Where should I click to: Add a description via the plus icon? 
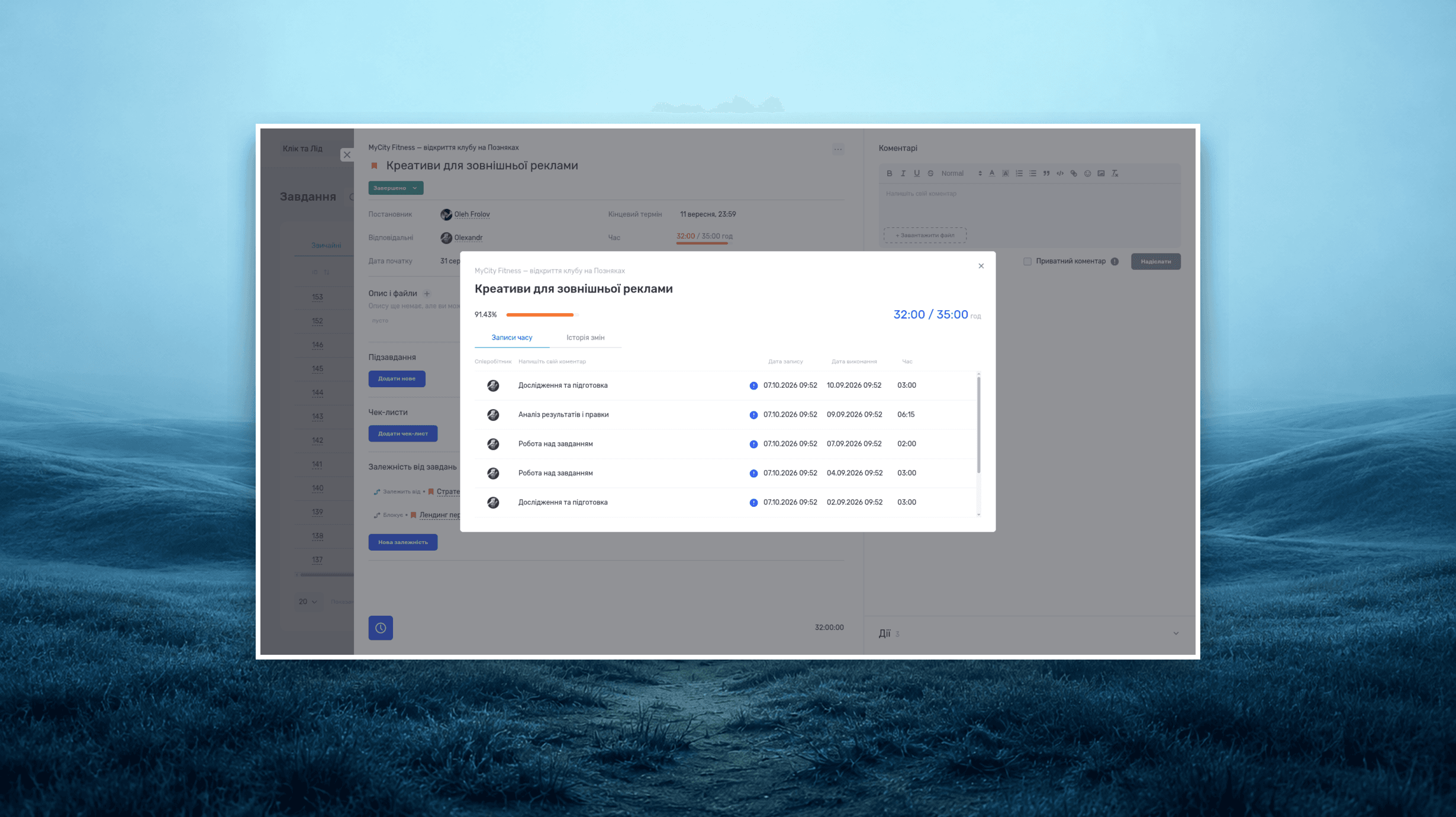point(427,294)
